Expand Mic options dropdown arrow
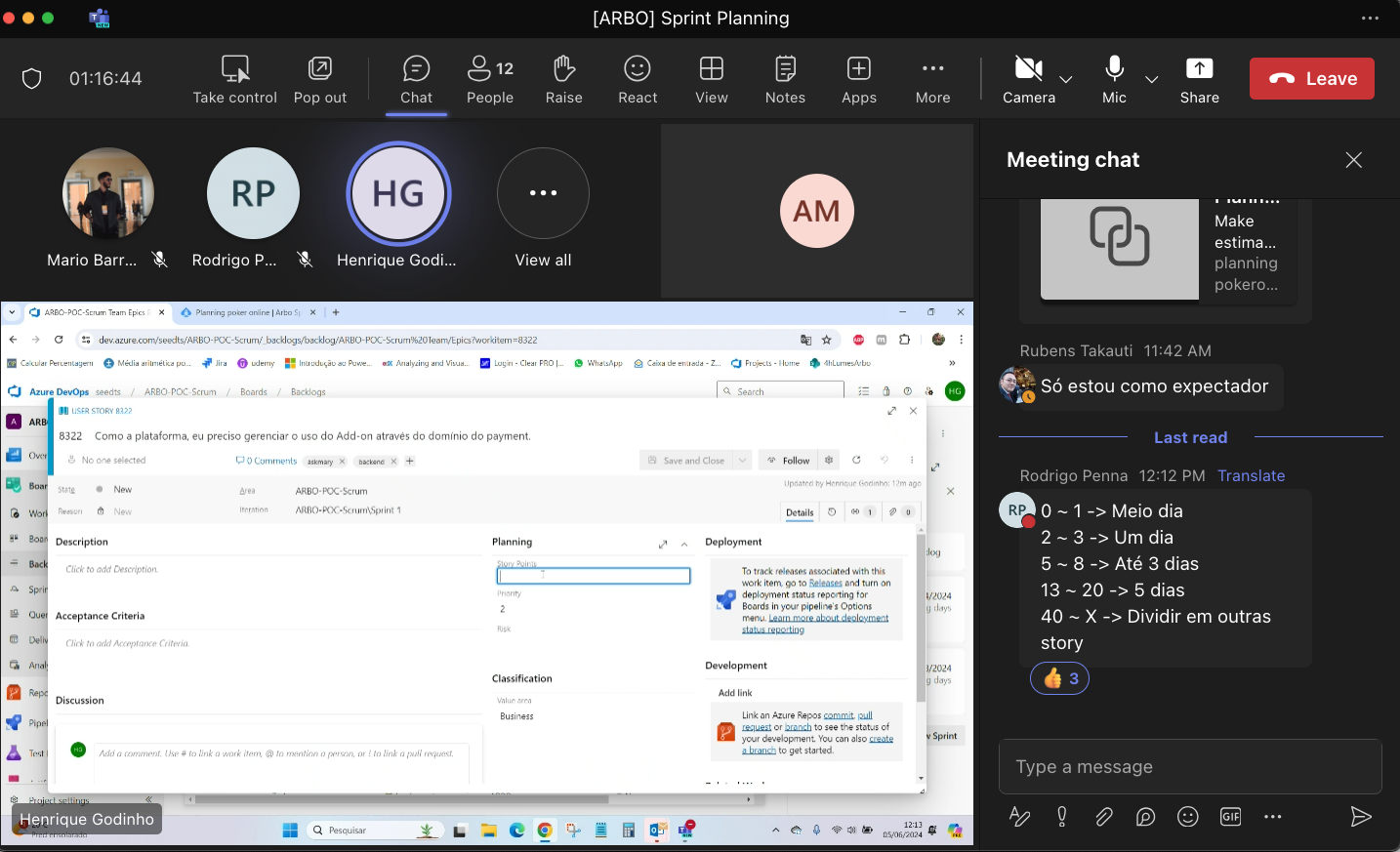1400x852 pixels. (1152, 79)
